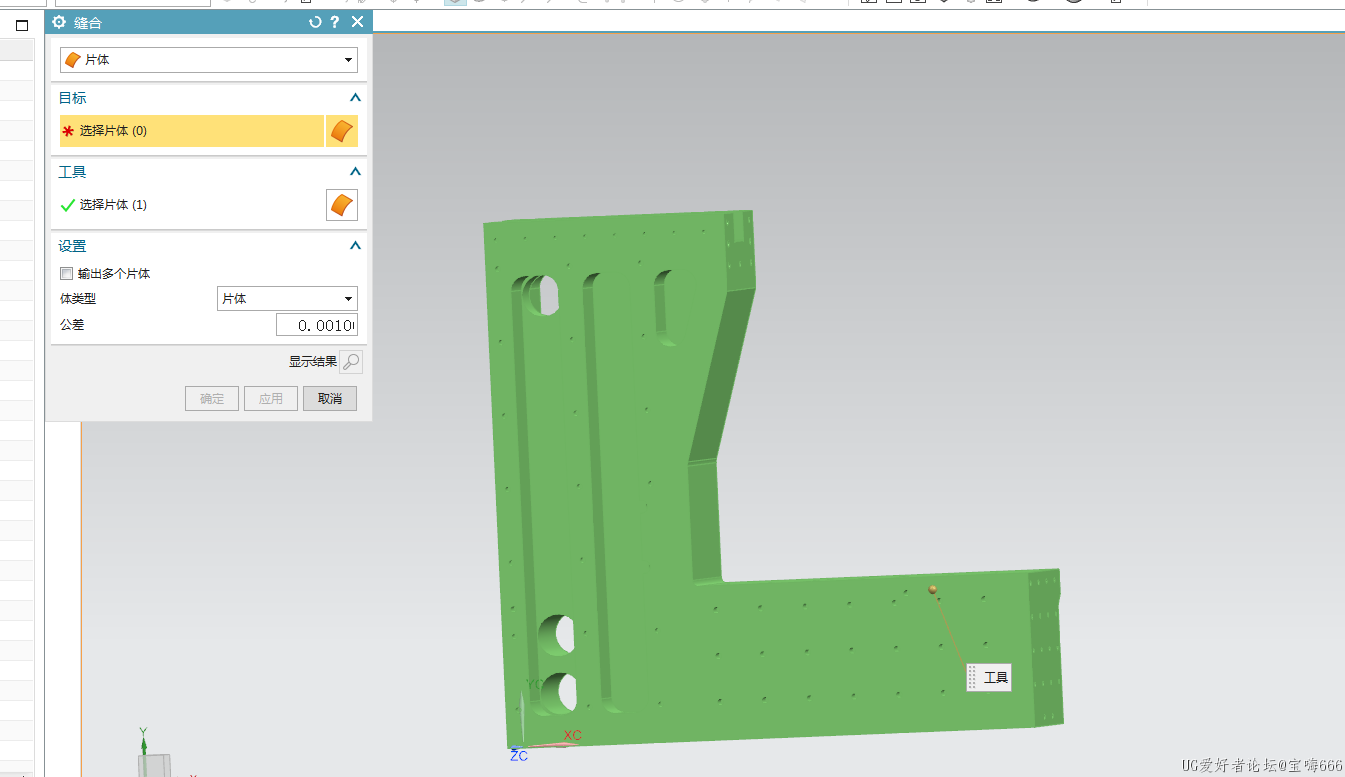This screenshot has width=1345, height=777.
Task: Click the orange handle point on model
Action: pos(933,590)
